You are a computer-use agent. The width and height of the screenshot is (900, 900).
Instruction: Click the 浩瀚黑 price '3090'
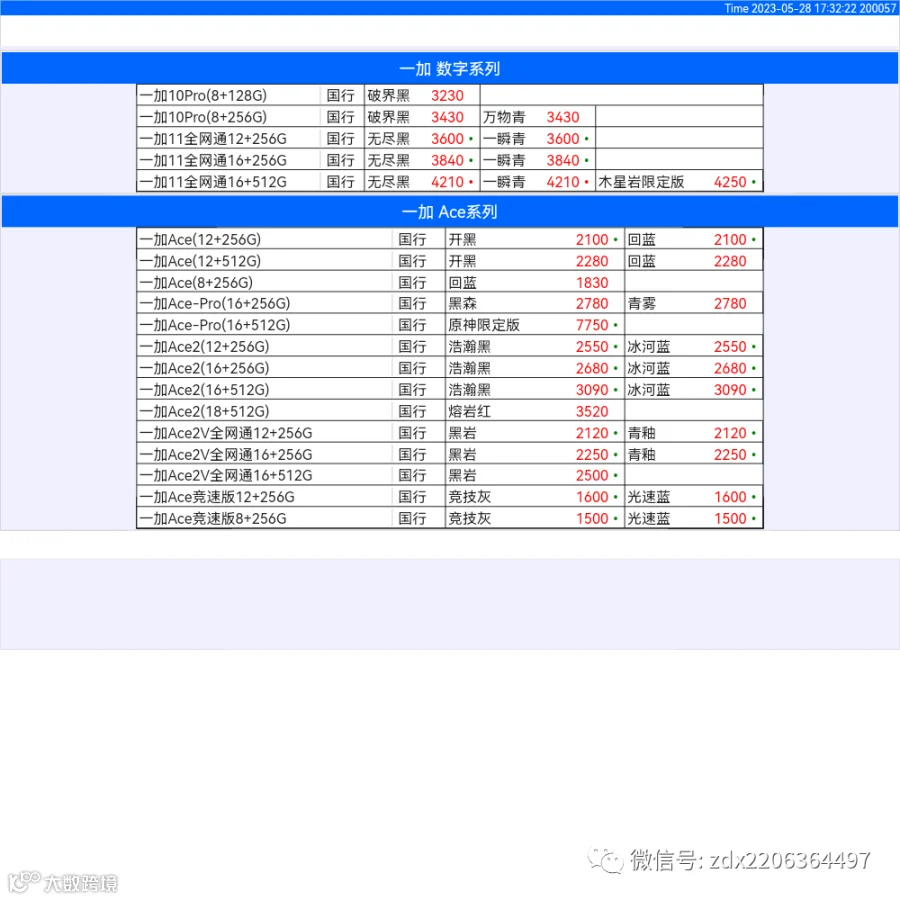pyautogui.click(x=592, y=390)
